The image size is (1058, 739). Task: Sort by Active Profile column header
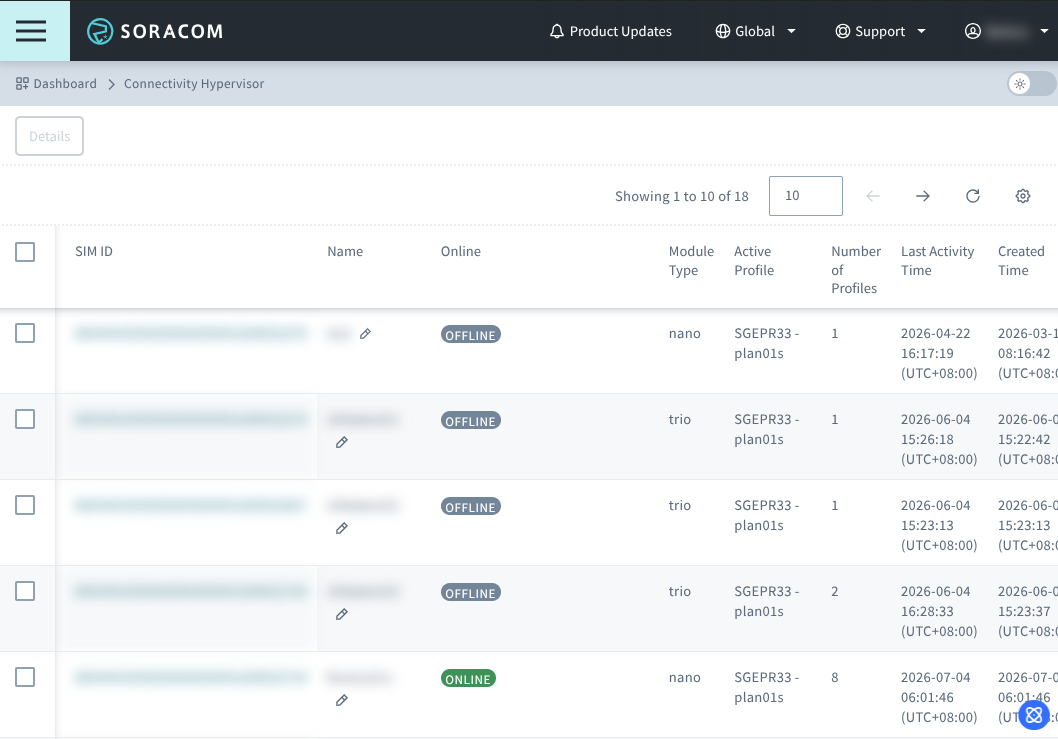coord(754,261)
